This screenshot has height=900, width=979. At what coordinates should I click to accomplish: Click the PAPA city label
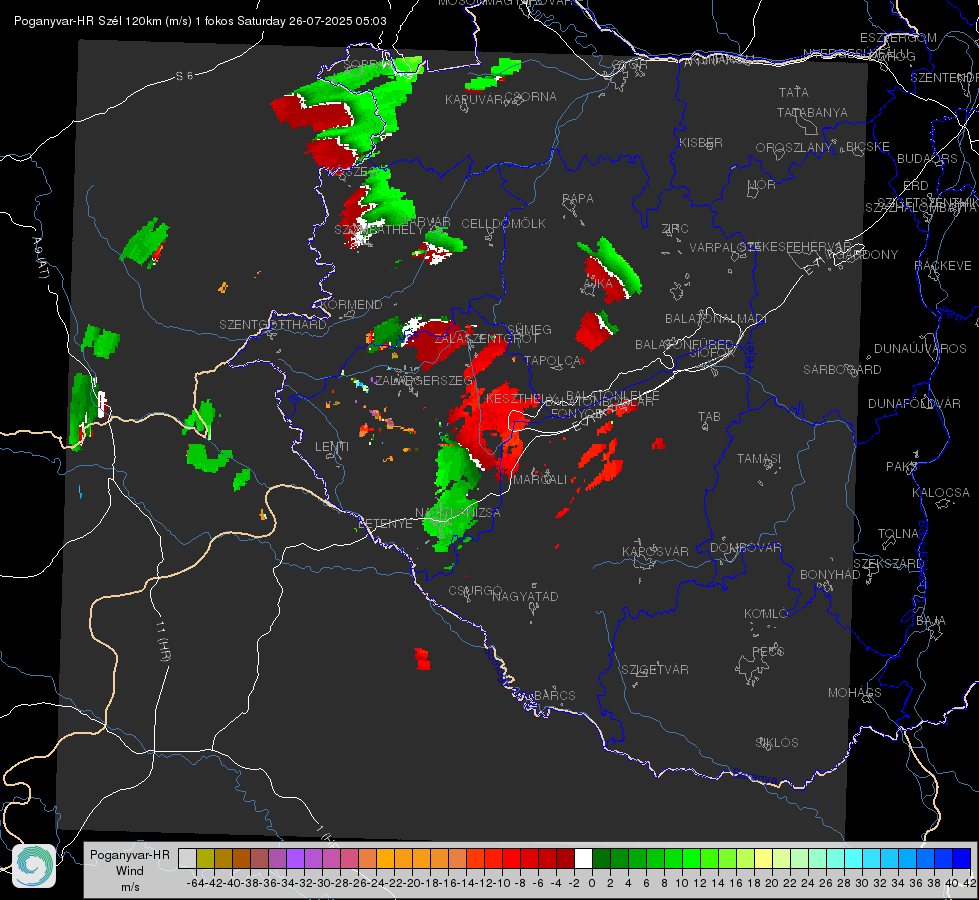click(x=578, y=198)
